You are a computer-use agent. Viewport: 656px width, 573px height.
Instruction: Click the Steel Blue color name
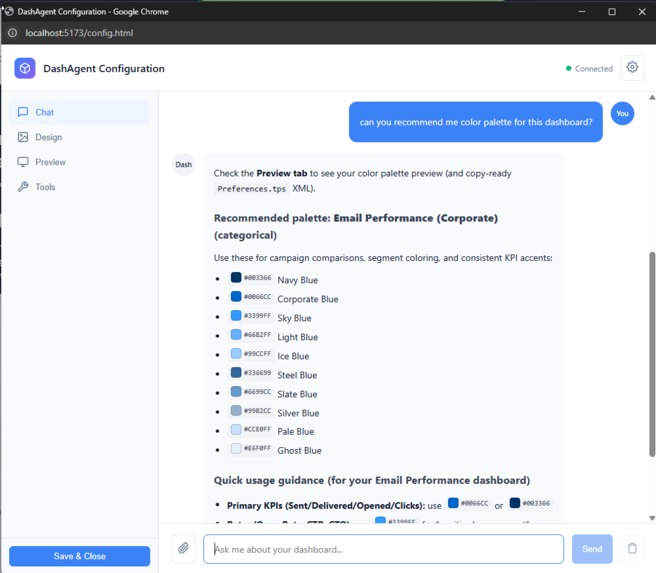[297, 375]
